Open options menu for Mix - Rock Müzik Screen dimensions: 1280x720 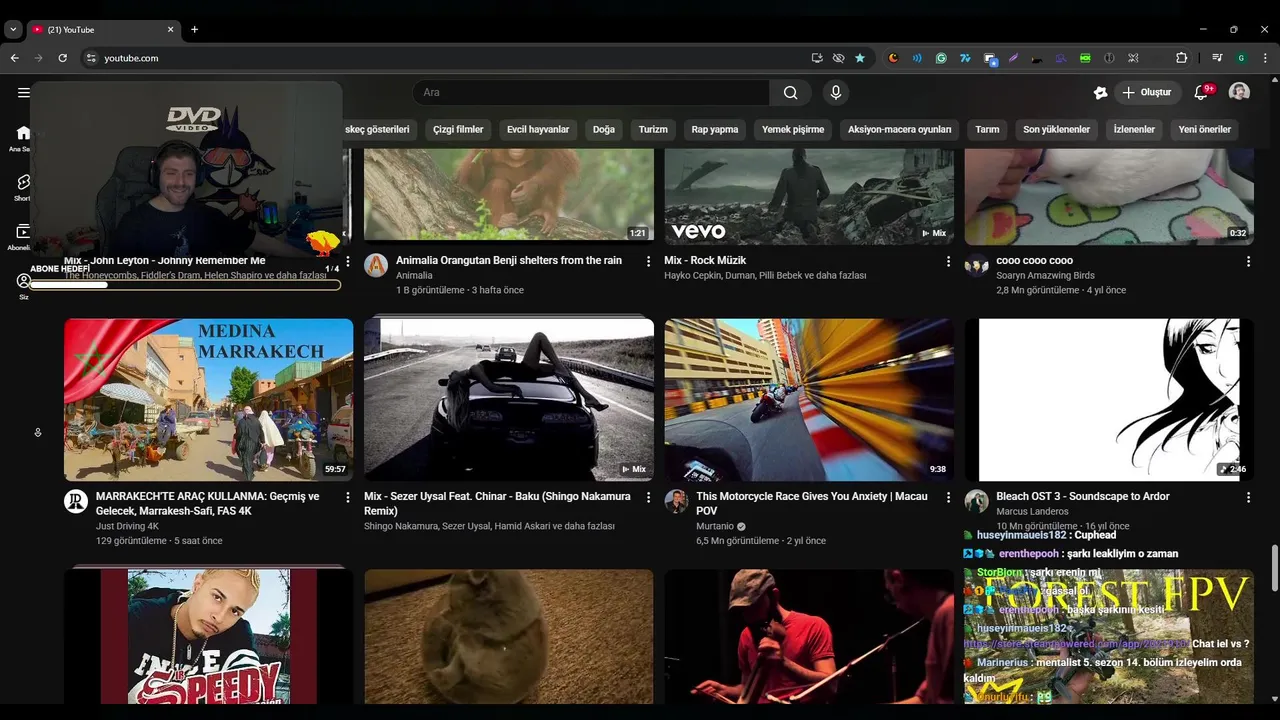click(948, 261)
